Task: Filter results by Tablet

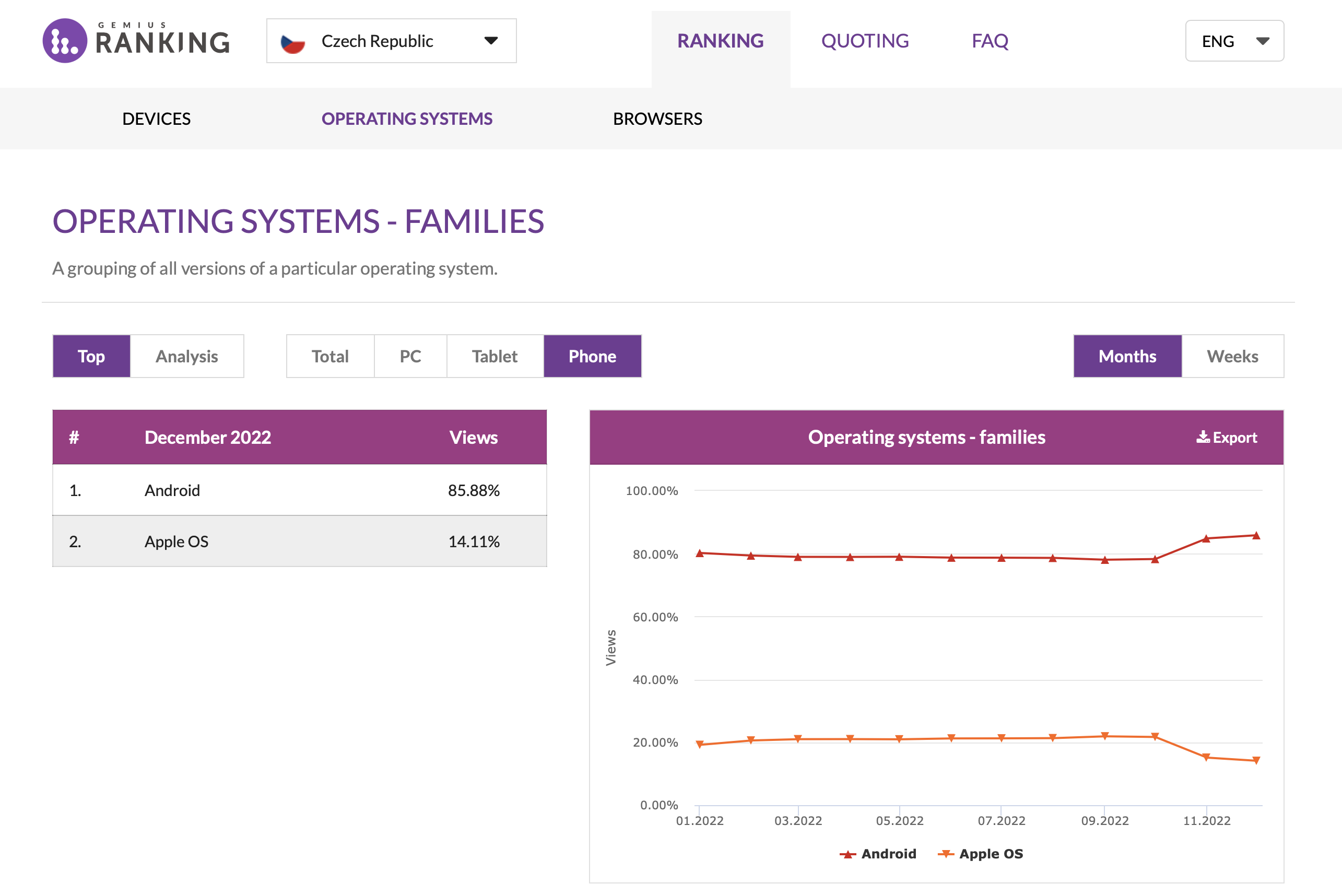Action: [x=494, y=357]
